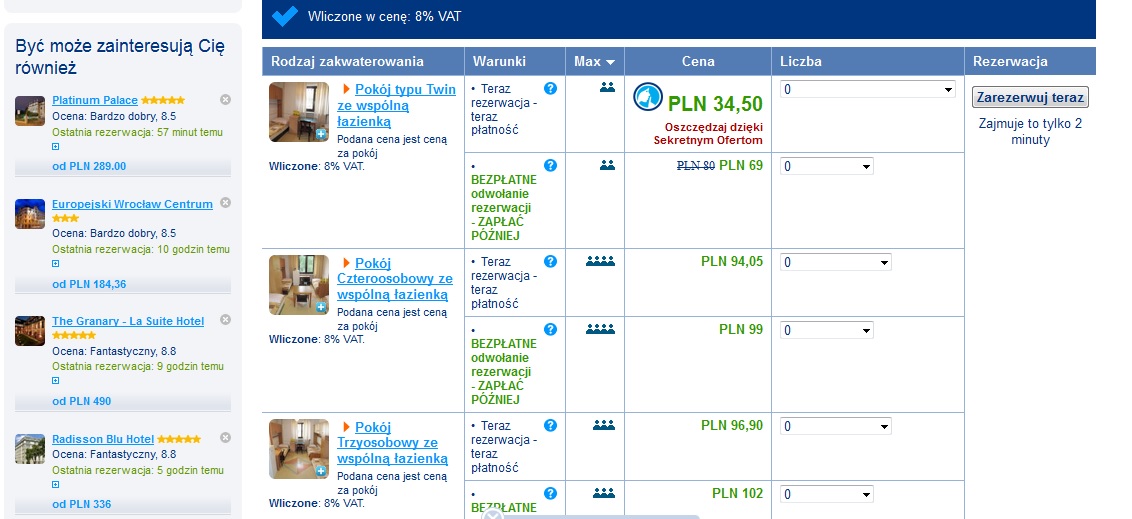Click help icon beside Twin room pay-now condition

[550, 88]
